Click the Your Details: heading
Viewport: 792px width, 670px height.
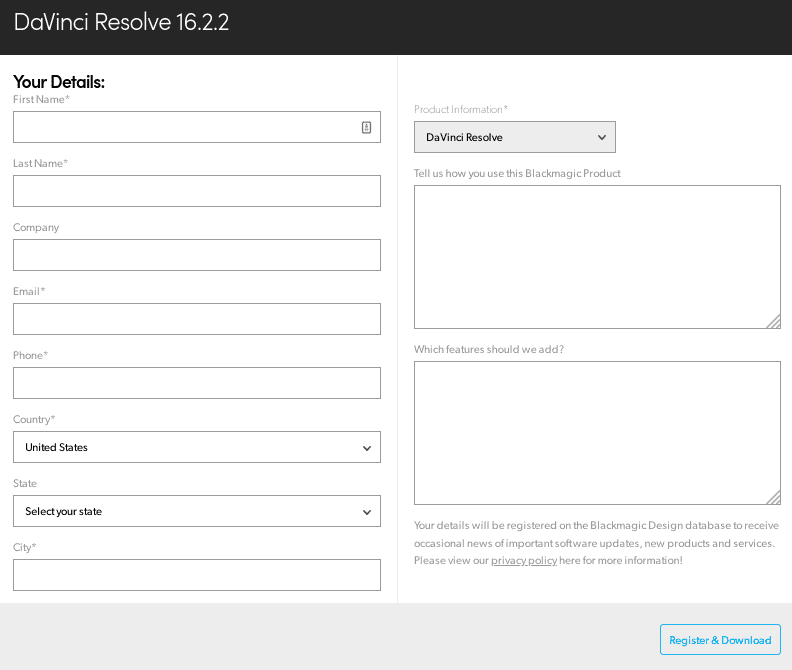pos(59,82)
